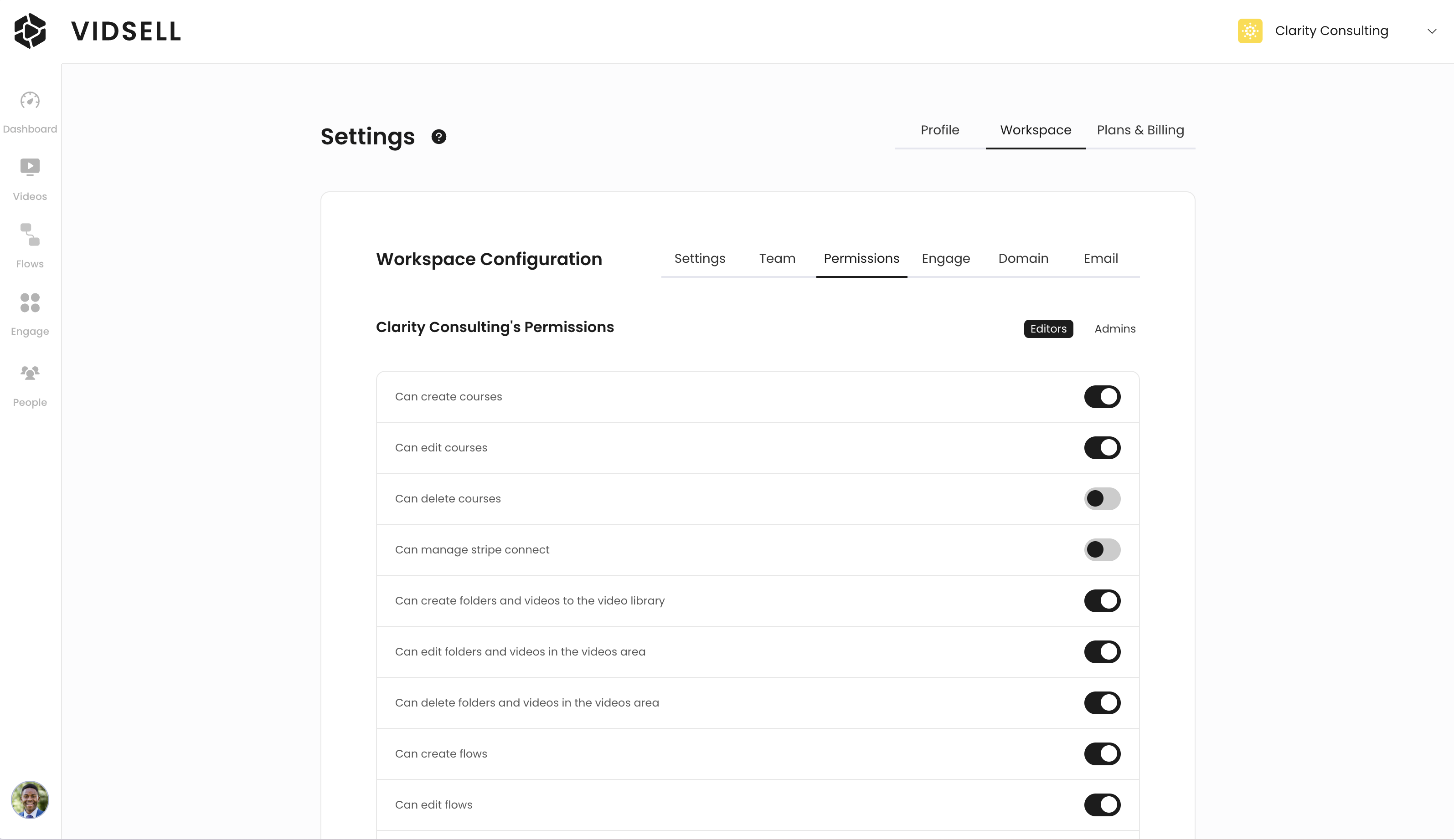The width and height of the screenshot is (1454, 840).
Task: Disable the Can create courses toggle
Action: pos(1102,397)
